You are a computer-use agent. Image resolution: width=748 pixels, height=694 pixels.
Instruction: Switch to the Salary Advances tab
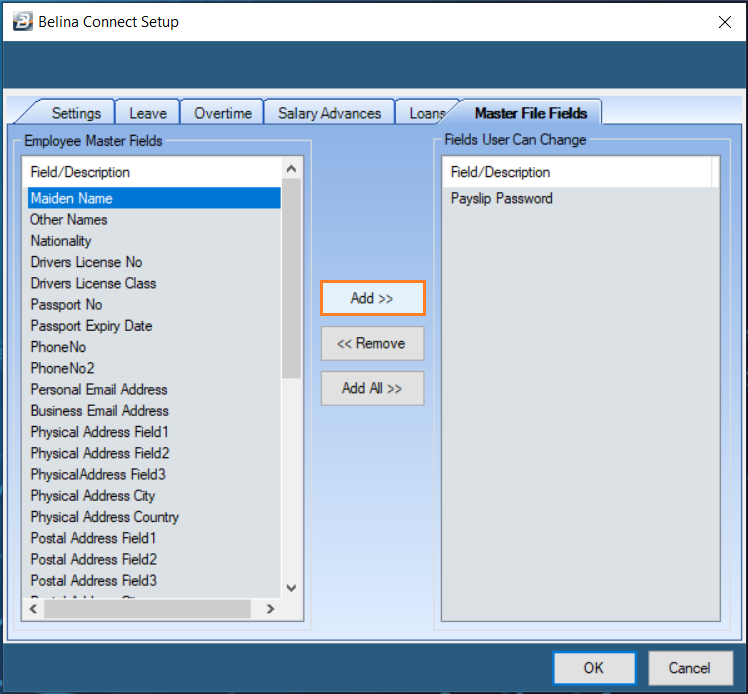pos(330,113)
